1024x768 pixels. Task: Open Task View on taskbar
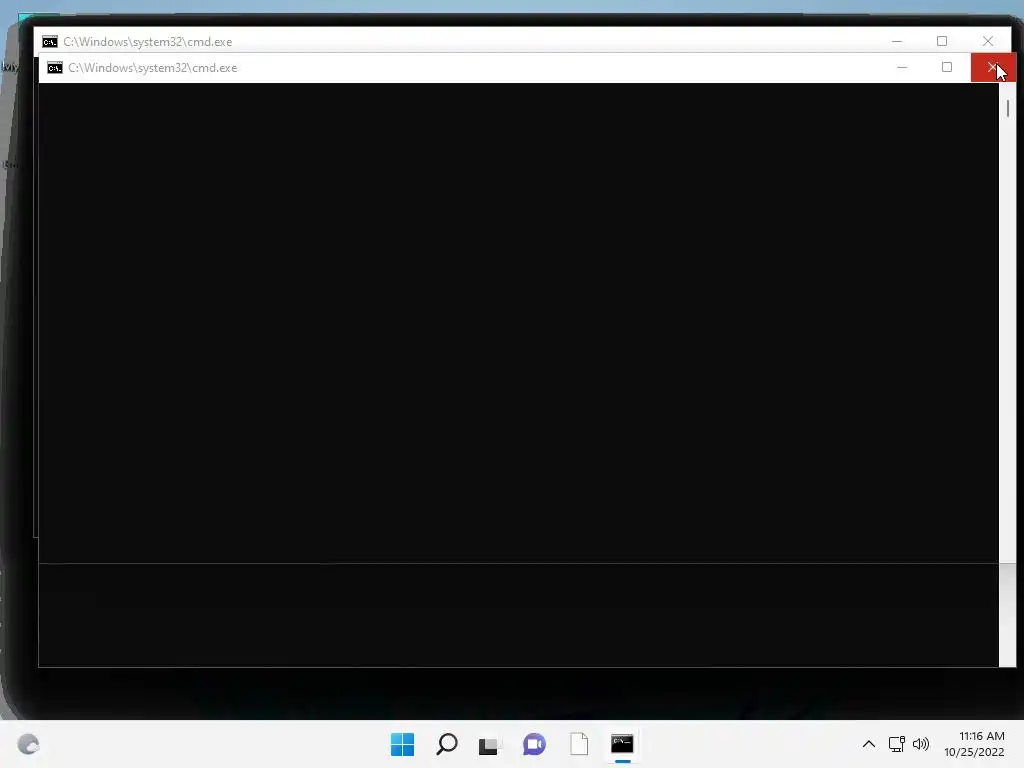[x=489, y=744]
